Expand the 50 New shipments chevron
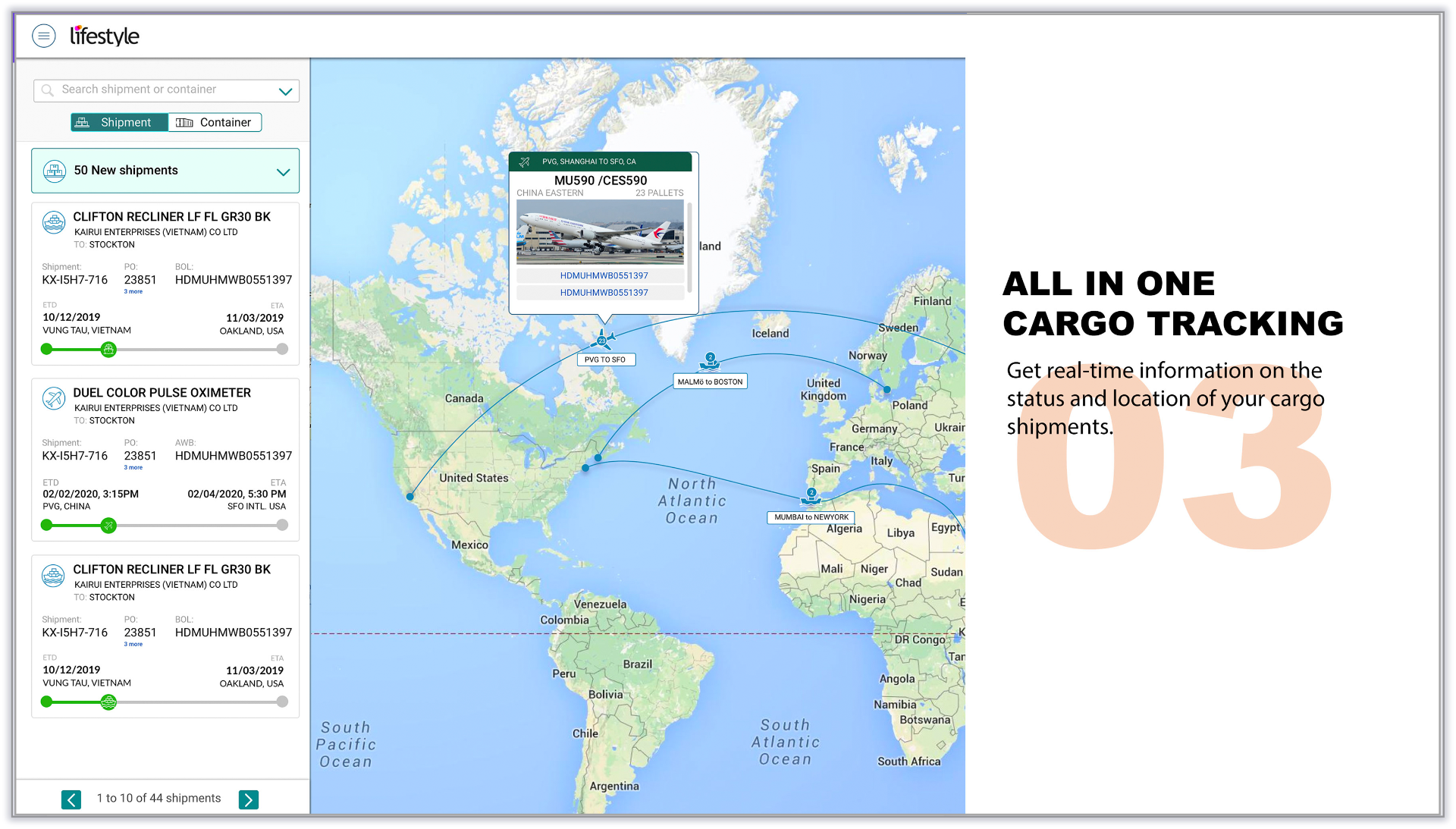Screen dimensions: 1456x829 point(283,171)
